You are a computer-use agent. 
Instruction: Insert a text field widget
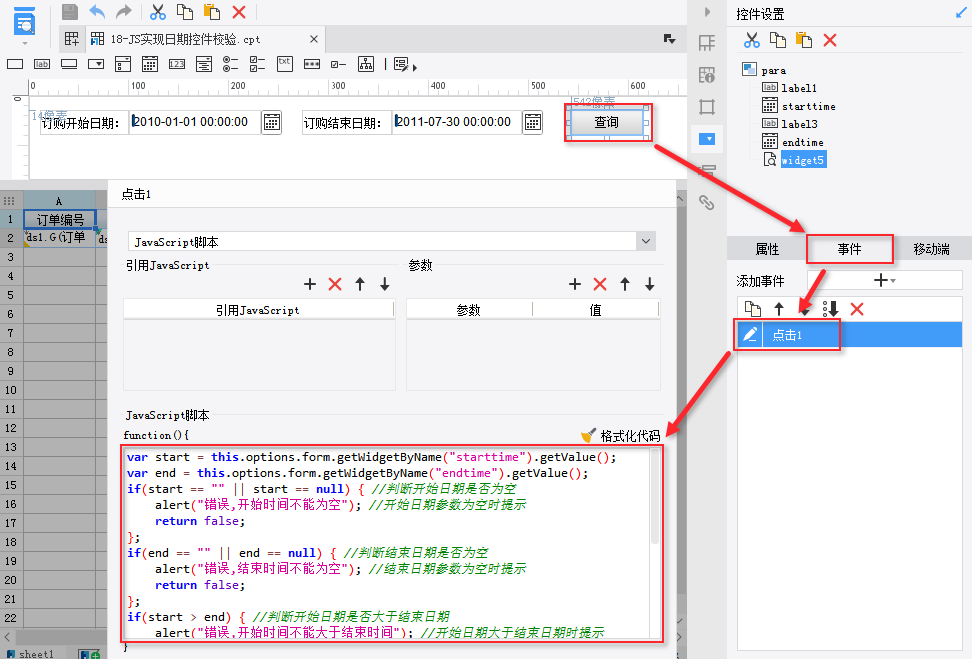(x=15, y=64)
